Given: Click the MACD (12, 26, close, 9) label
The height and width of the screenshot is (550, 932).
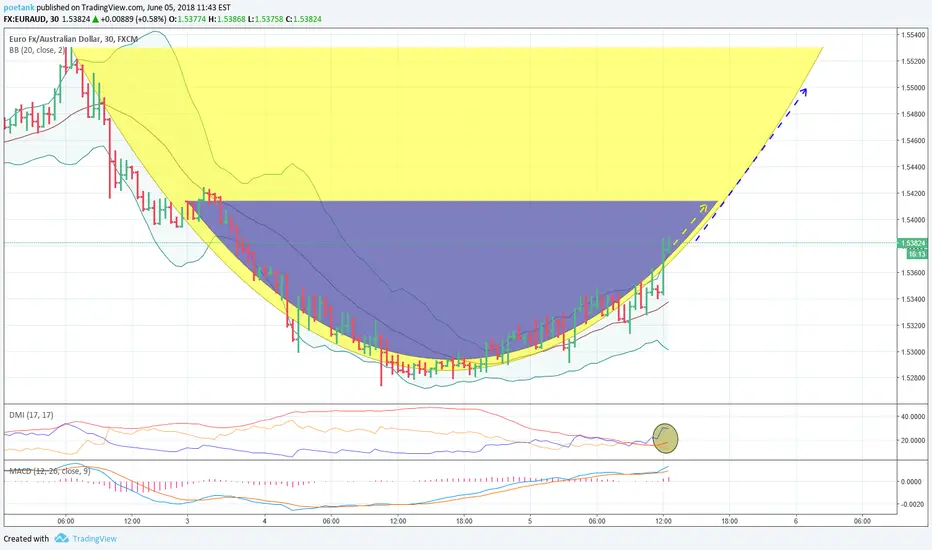Looking at the screenshot, I should [x=49, y=471].
